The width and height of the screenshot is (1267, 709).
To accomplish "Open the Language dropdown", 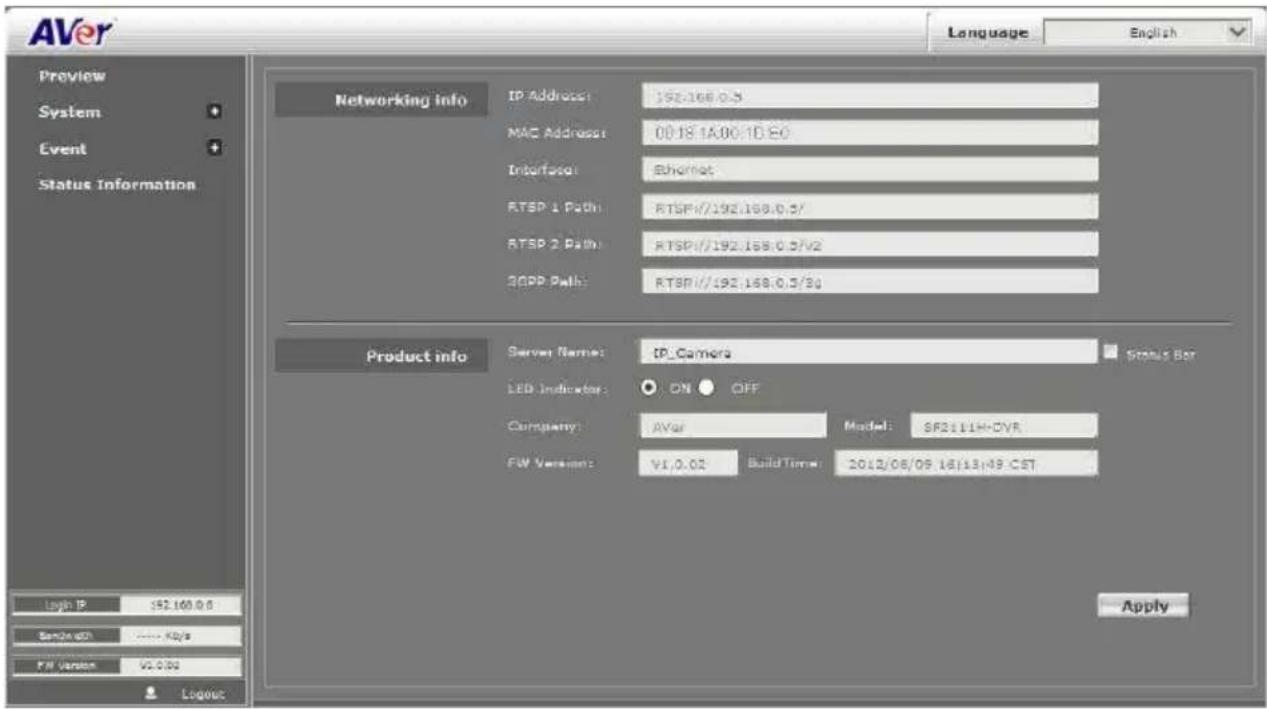I will 1149,33.
